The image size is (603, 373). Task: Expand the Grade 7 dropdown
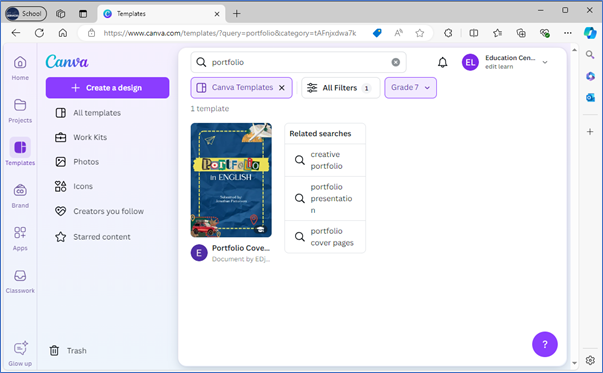pos(410,88)
